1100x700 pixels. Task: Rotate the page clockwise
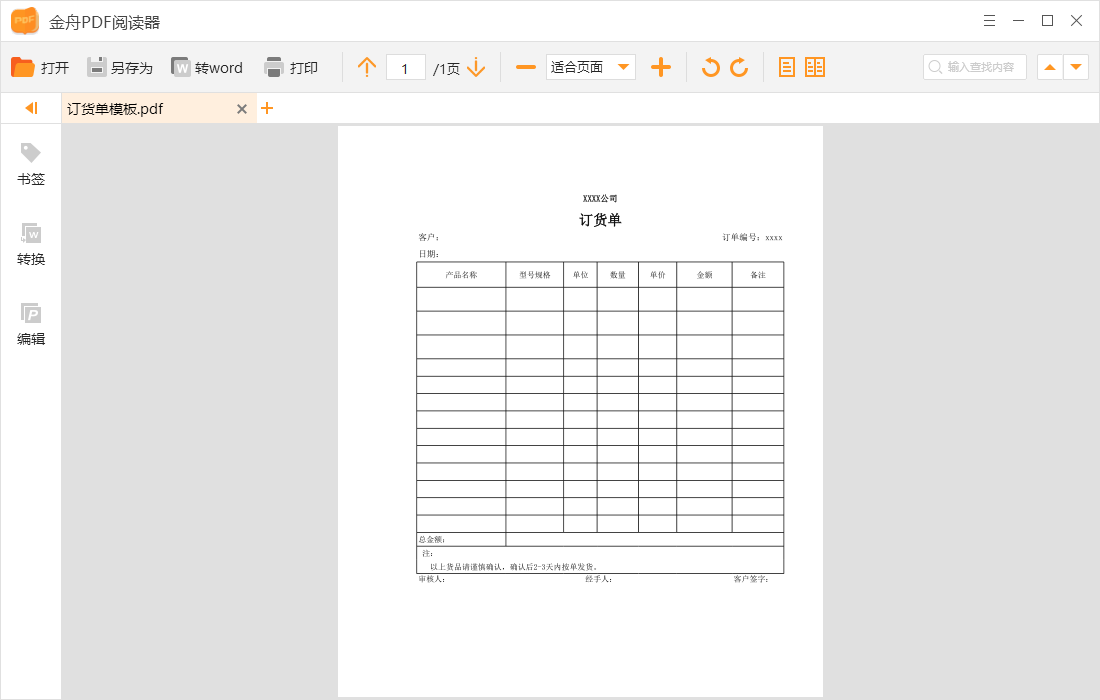740,67
